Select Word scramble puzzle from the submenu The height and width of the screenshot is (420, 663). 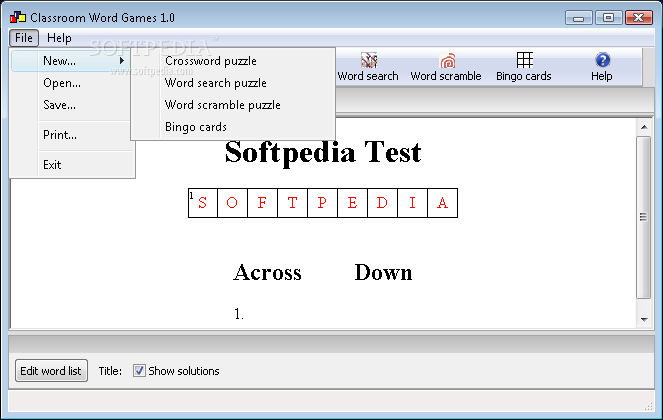tap(233, 105)
